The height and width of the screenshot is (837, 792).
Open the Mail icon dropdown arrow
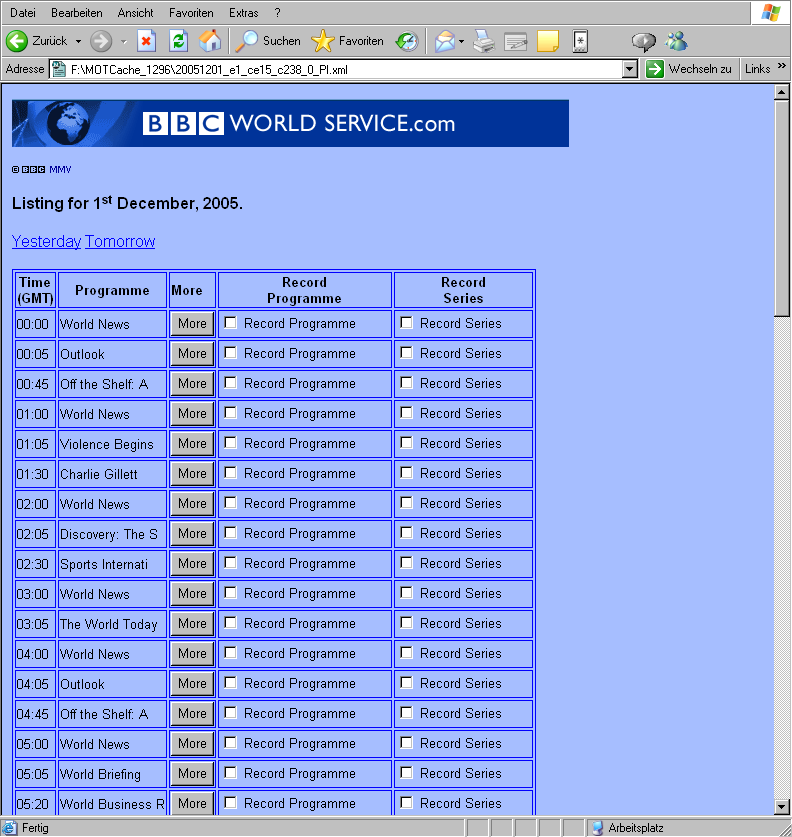pyautogui.click(x=462, y=41)
